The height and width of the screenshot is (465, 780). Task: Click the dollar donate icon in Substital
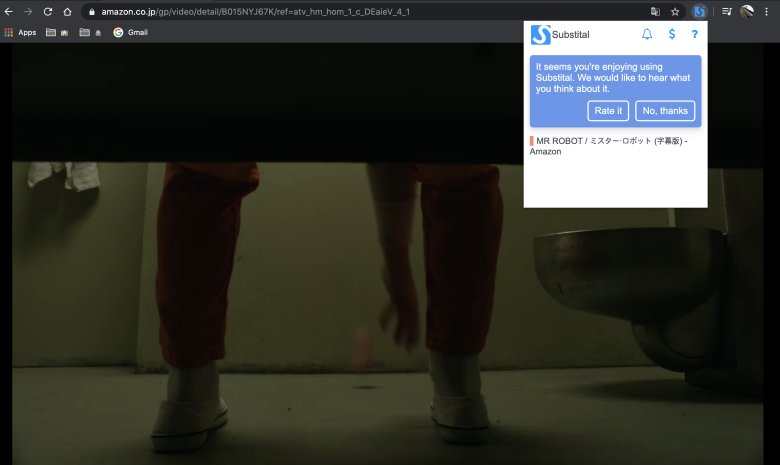pyautogui.click(x=672, y=34)
